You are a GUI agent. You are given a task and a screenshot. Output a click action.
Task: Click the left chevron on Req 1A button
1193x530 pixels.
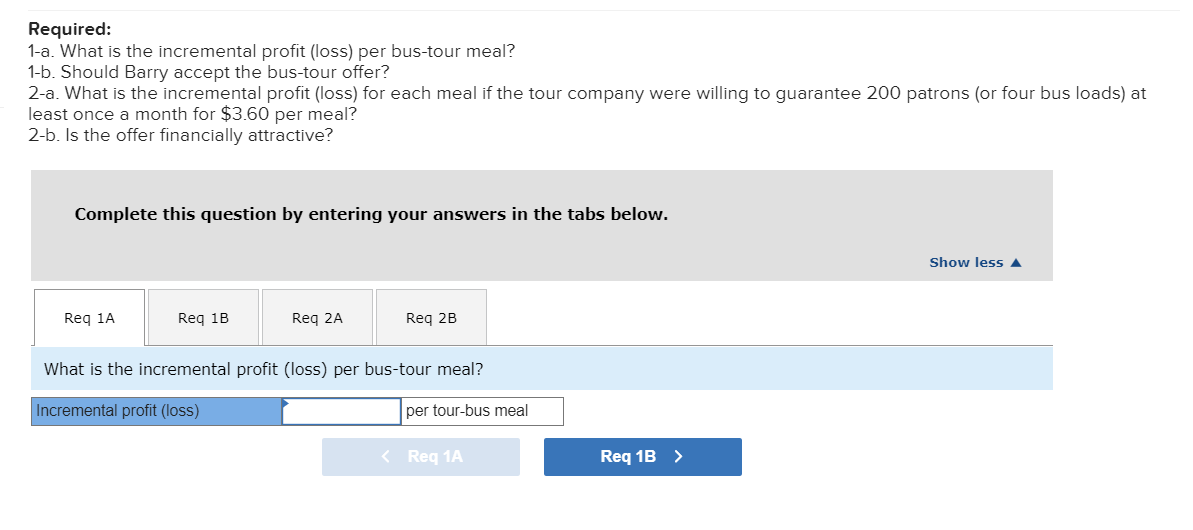387,457
